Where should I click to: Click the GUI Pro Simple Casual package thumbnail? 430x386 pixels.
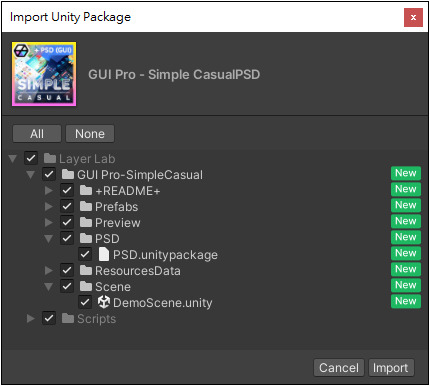pos(44,74)
